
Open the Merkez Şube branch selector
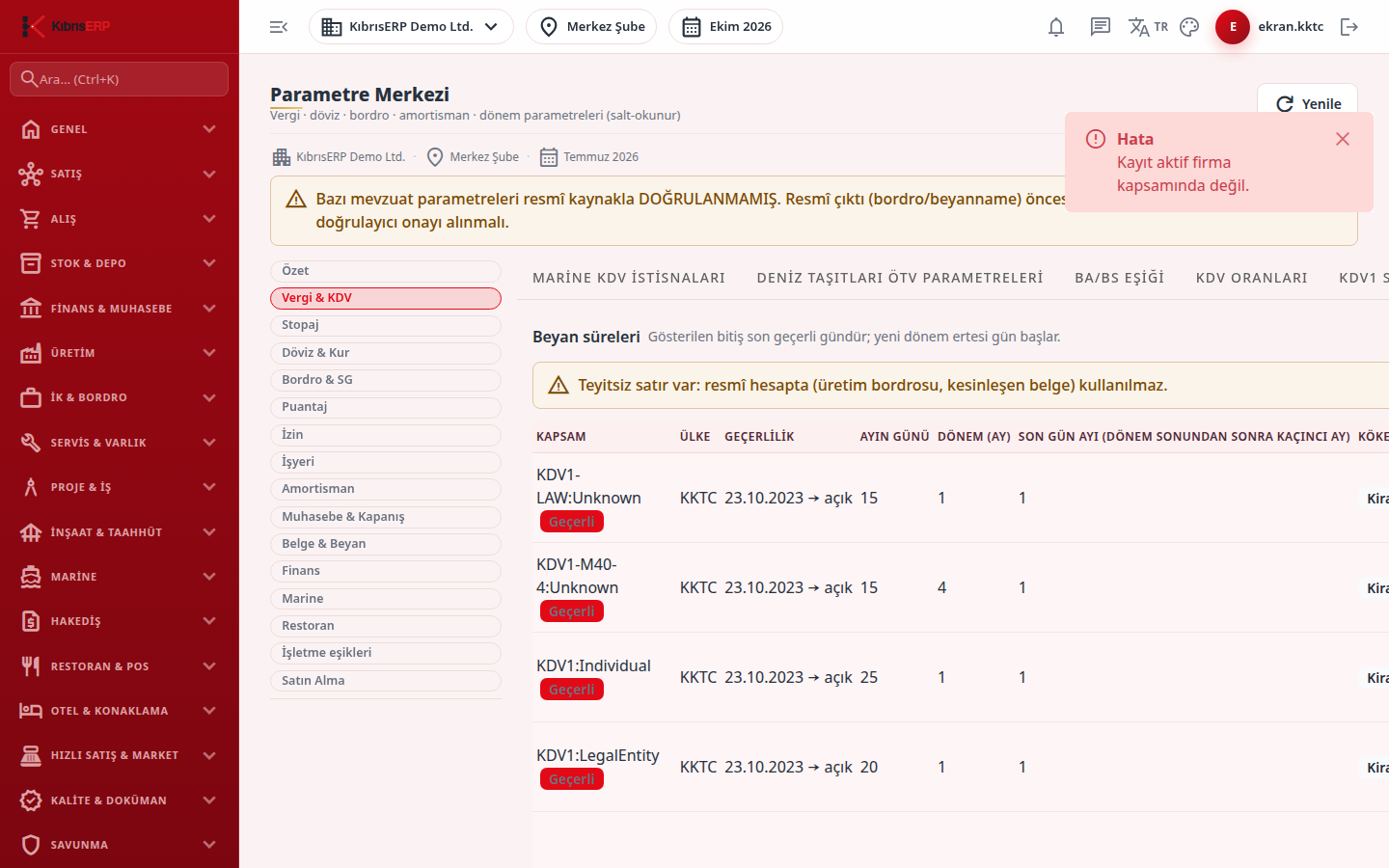click(591, 27)
